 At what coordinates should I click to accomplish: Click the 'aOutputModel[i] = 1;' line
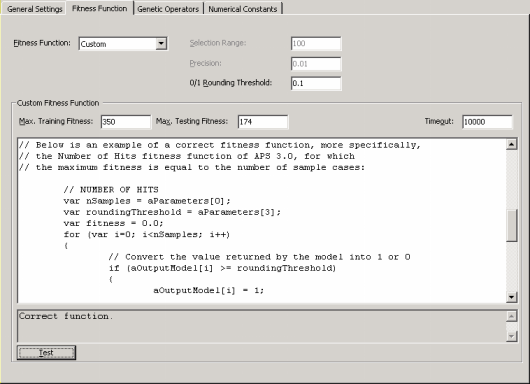pyautogui.click(x=209, y=290)
